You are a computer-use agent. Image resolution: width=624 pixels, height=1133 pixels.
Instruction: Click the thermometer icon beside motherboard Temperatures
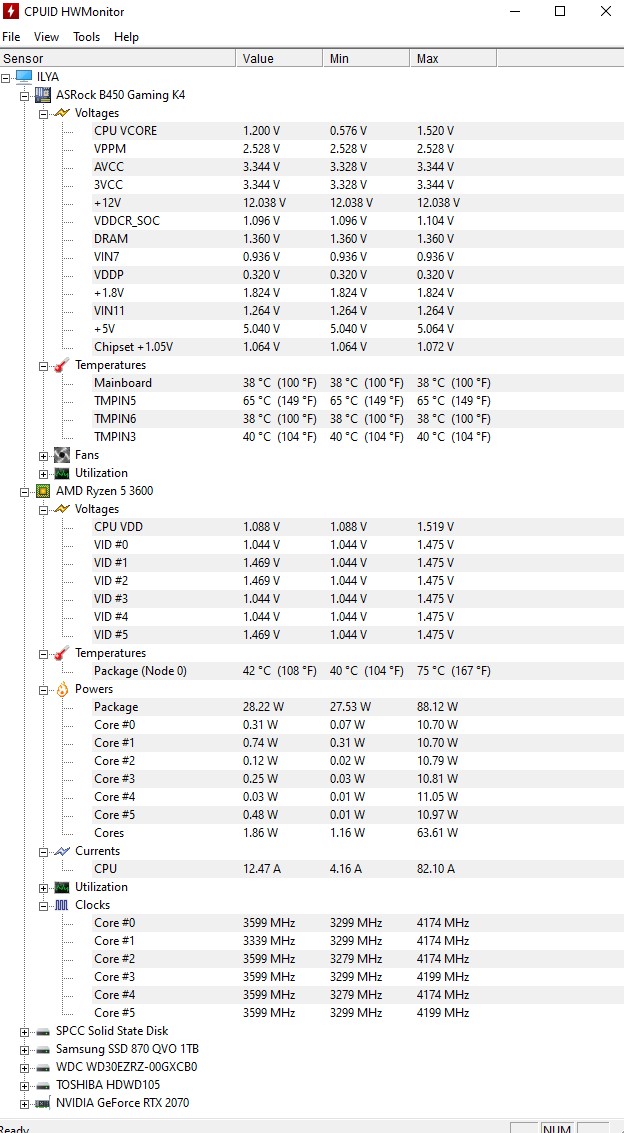[62, 365]
